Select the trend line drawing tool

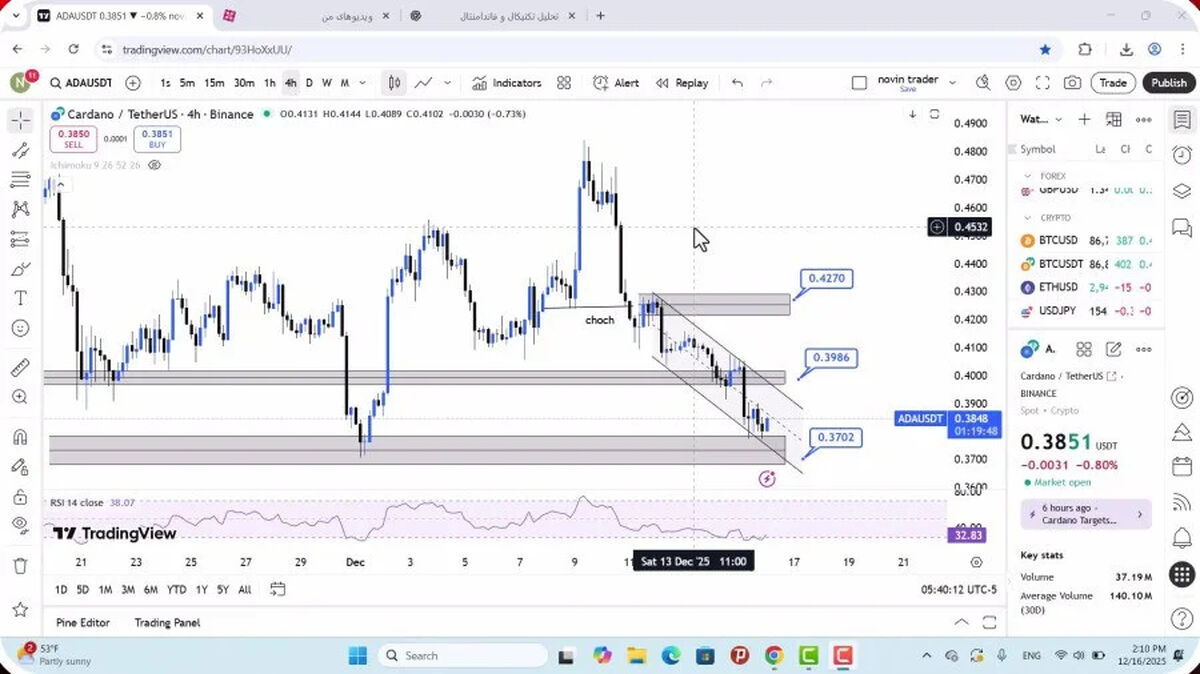(20, 151)
